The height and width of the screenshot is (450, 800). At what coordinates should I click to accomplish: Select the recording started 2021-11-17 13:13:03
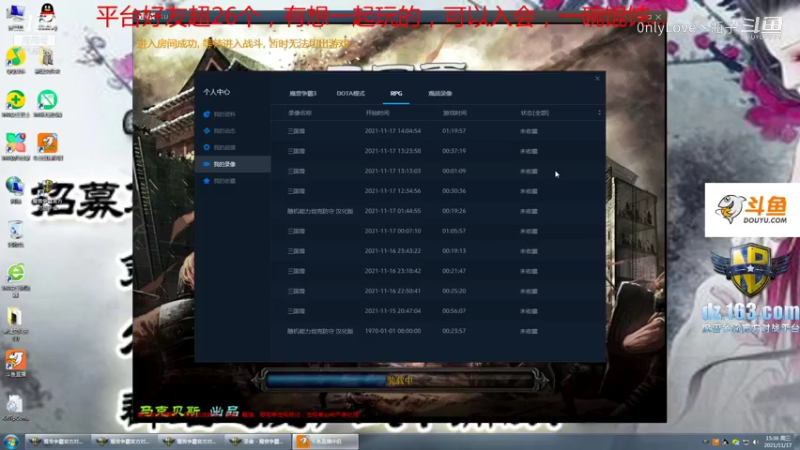[438, 171]
